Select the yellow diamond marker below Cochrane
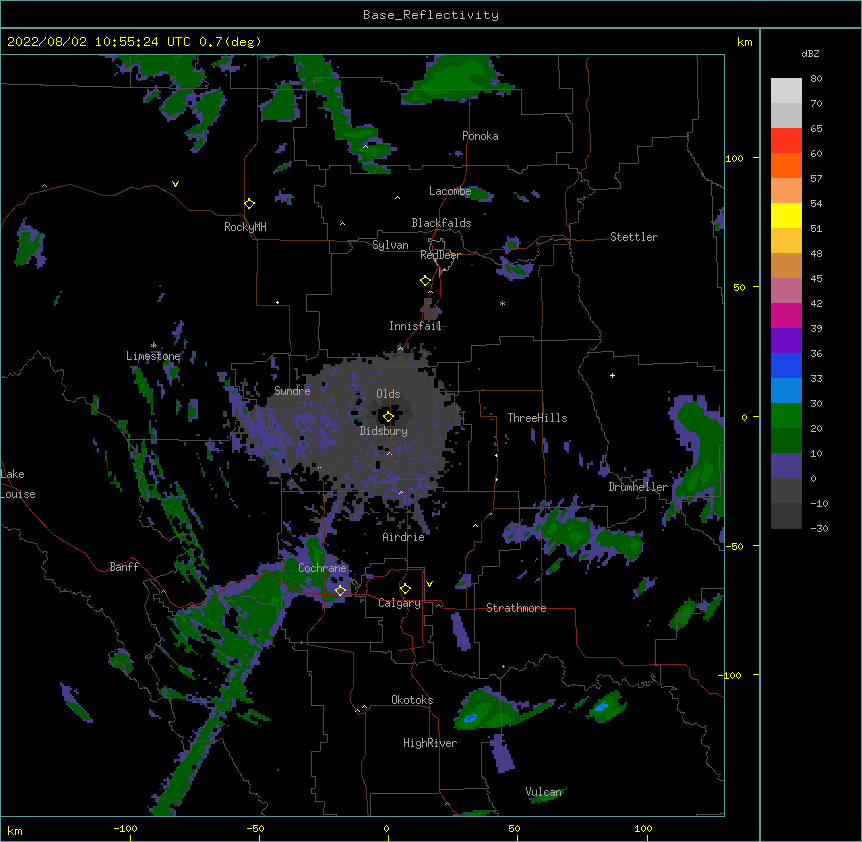 point(340,591)
